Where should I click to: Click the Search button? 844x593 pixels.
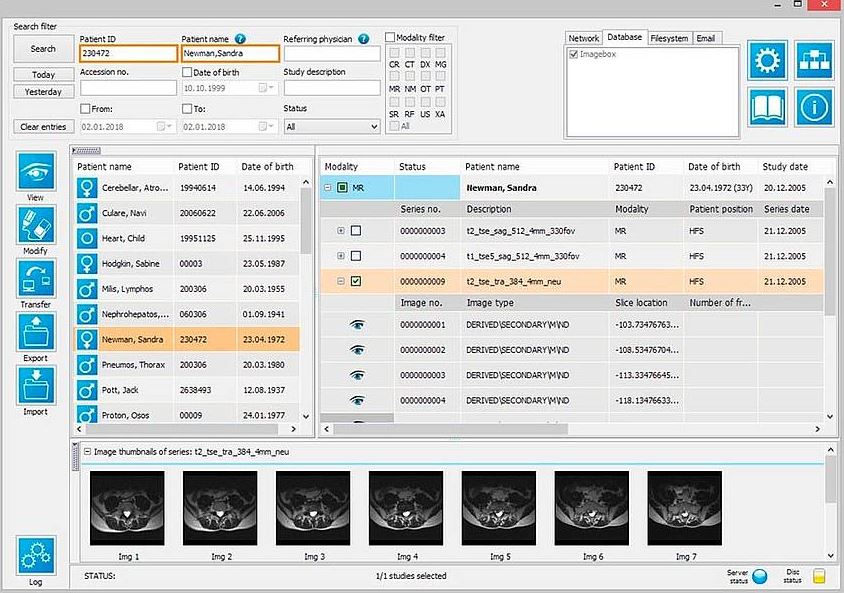(x=44, y=49)
